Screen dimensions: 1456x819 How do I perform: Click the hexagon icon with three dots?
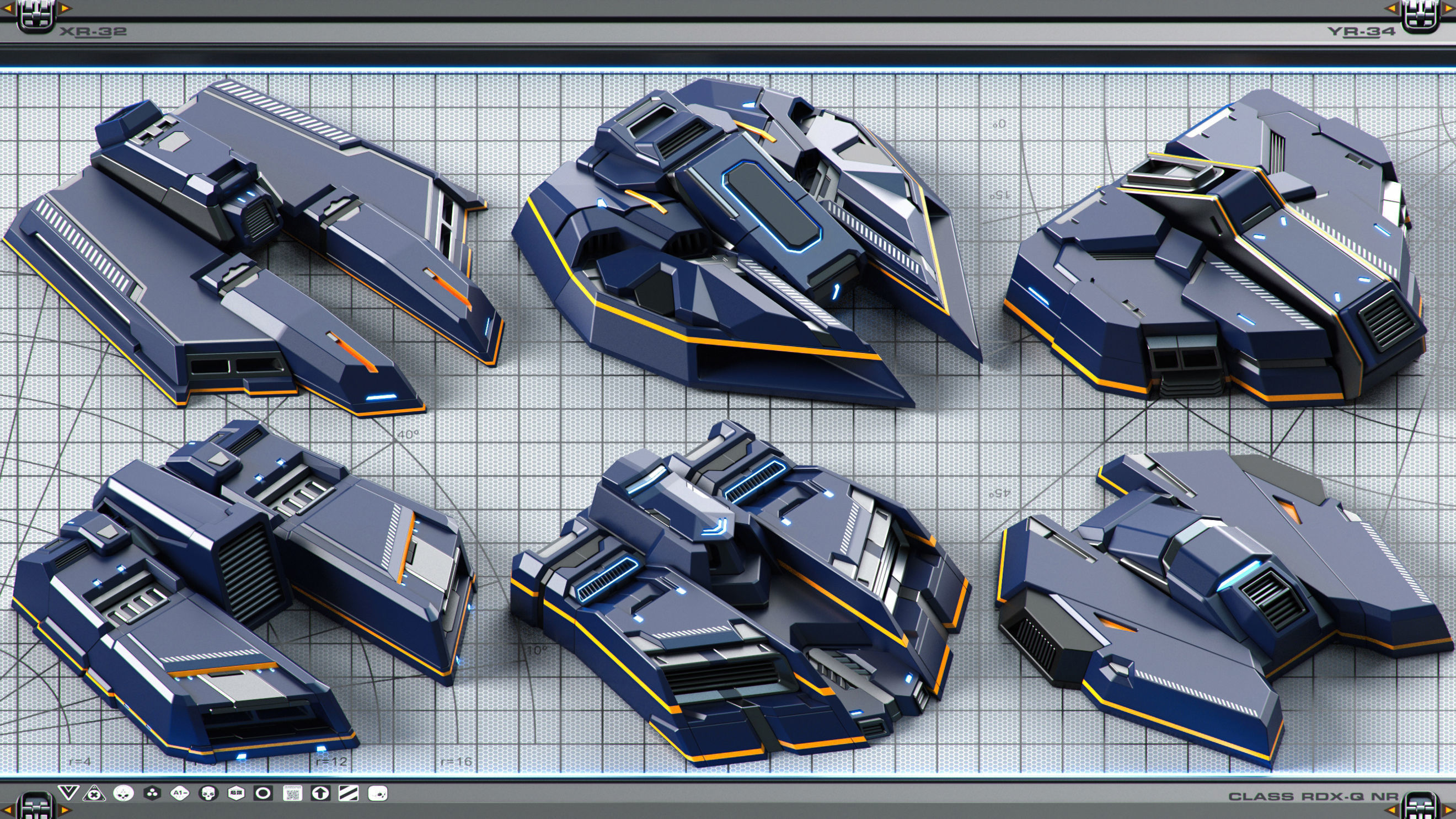[x=152, y=794]
